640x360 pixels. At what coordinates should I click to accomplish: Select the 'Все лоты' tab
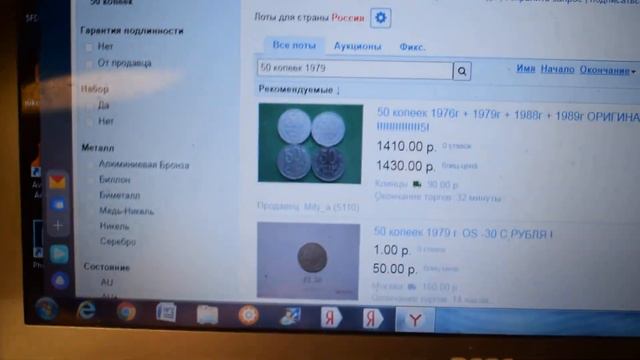(x=294, y=45)
